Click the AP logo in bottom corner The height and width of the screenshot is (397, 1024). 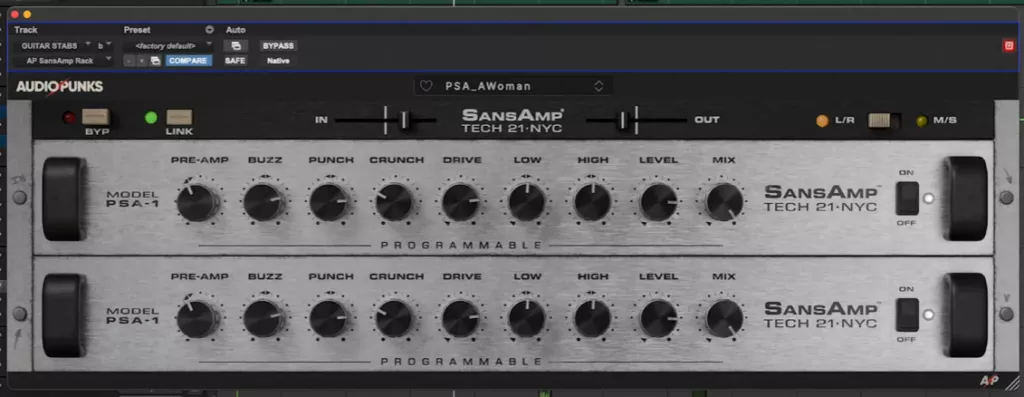click(x=989, y=381)
